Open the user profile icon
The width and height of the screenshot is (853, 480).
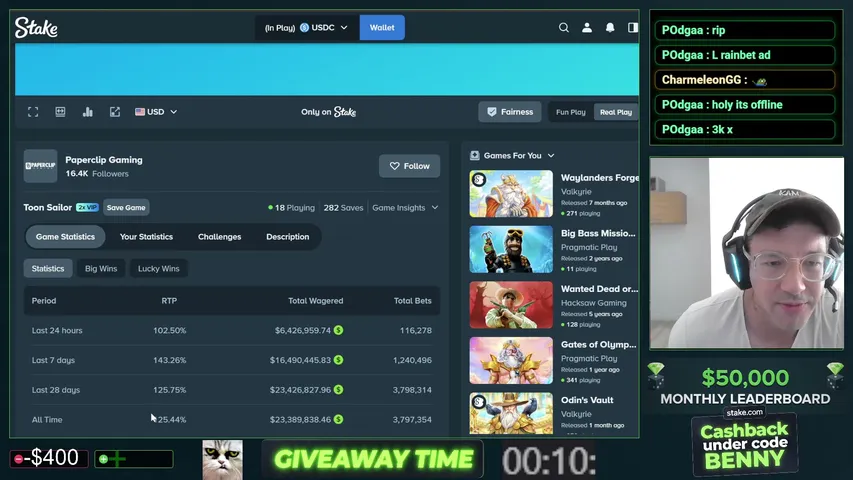pos(587,27)
